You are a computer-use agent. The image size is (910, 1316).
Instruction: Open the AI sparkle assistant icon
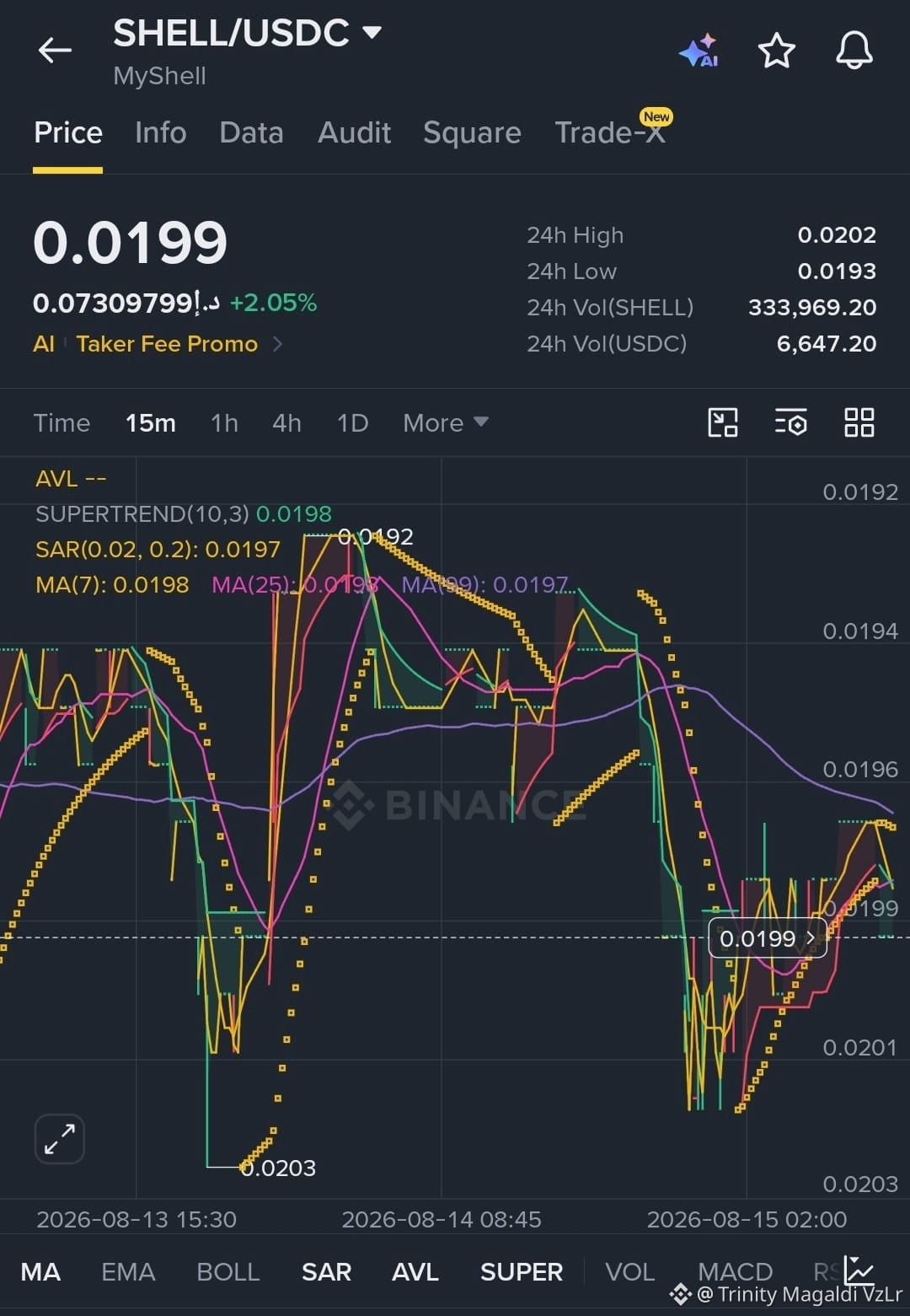click(x=699, y=51)
